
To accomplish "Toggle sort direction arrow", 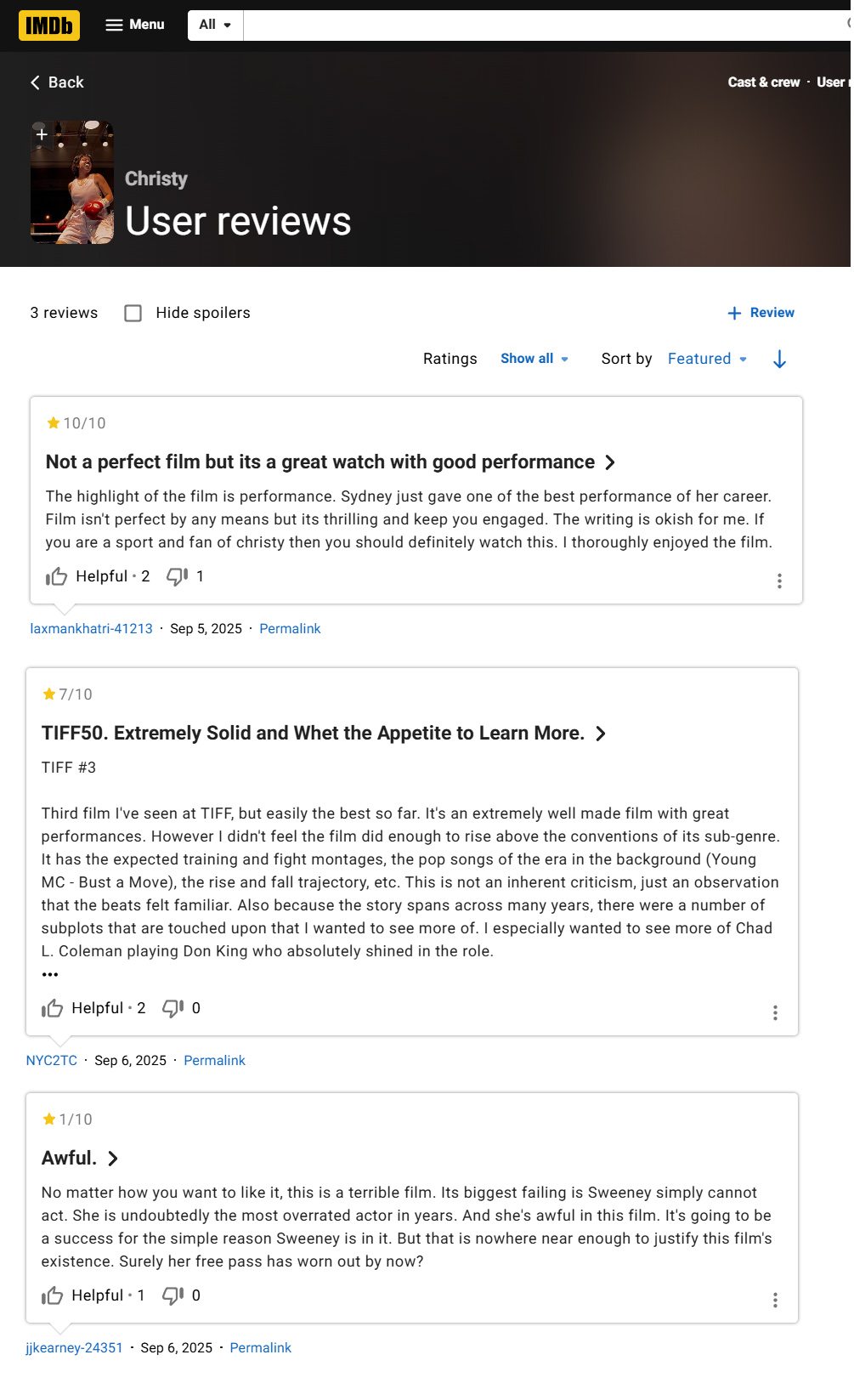I will tap(779, 360).
